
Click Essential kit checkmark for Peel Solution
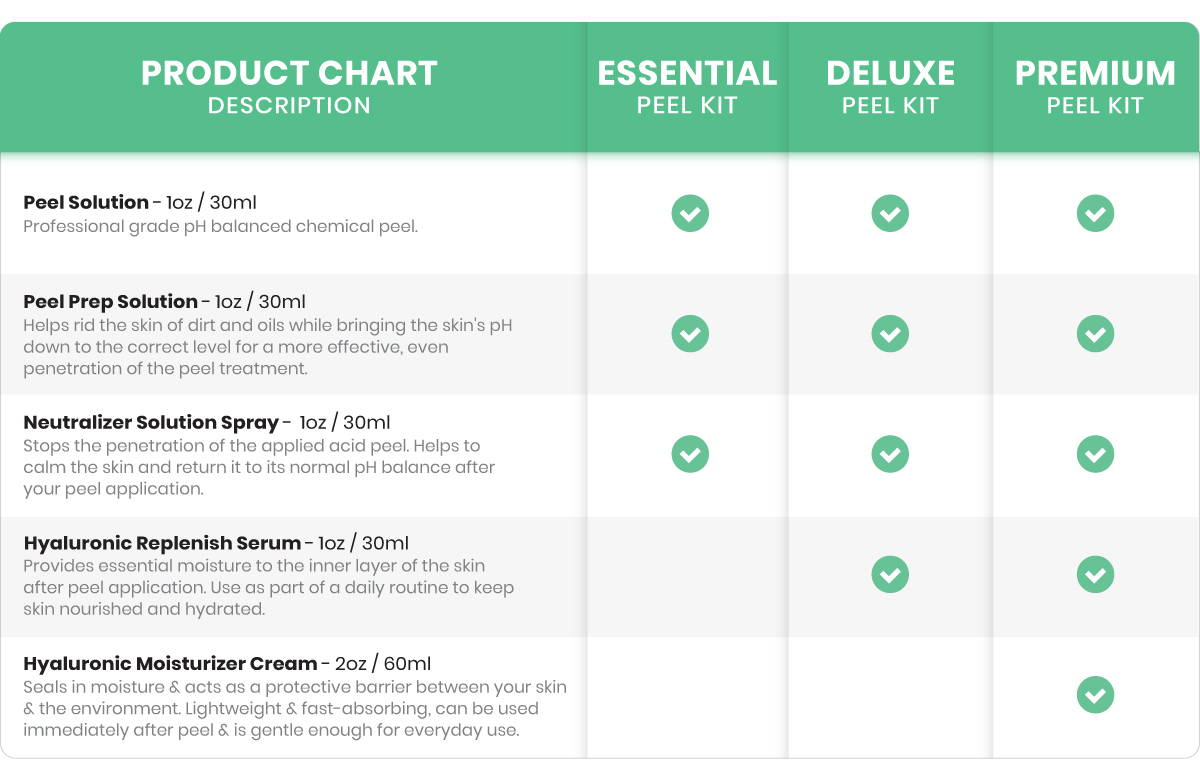coord(690,213)
